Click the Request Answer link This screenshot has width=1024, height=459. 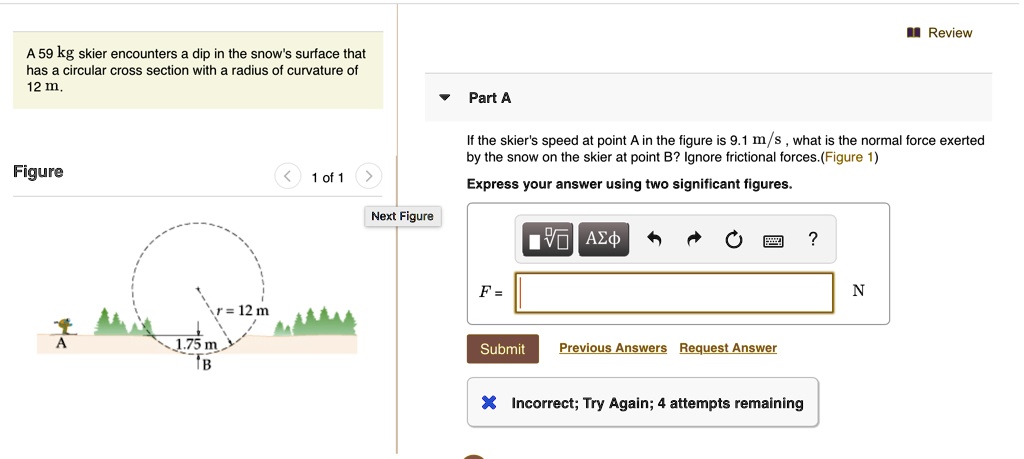coord(727,348)
